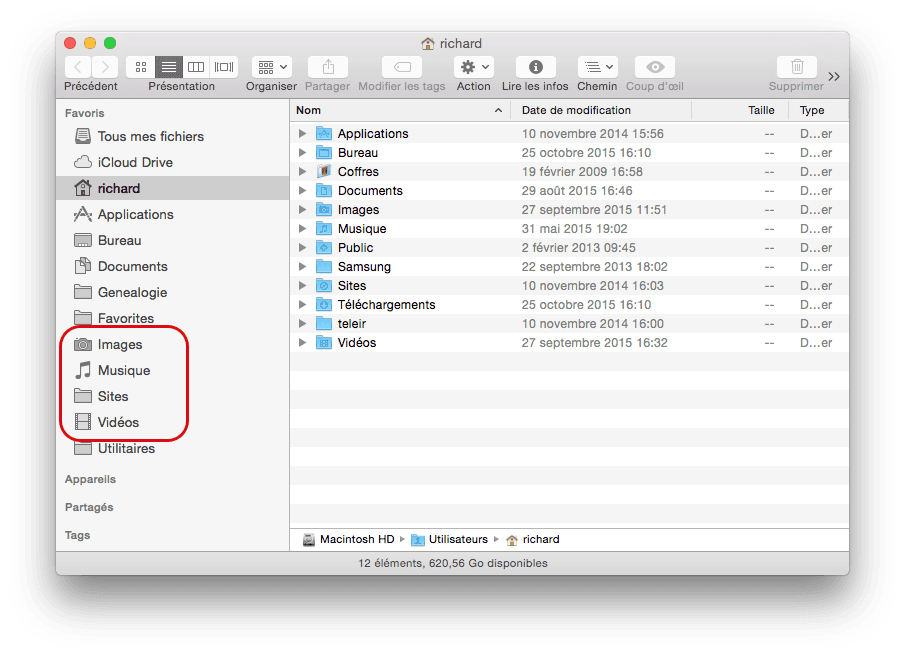Sort by Date de modification header

point(601,110)
